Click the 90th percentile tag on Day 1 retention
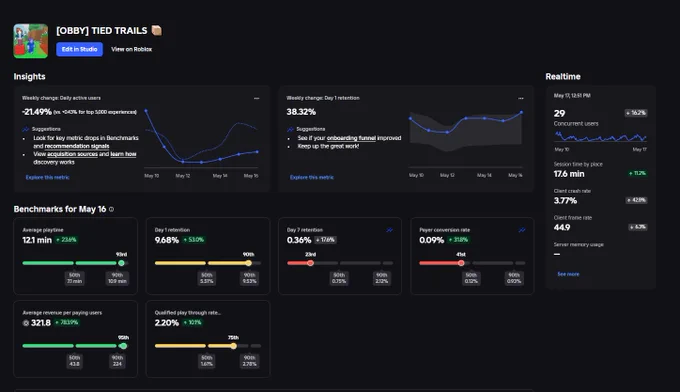The image size is (680, 392). (249, 278)
